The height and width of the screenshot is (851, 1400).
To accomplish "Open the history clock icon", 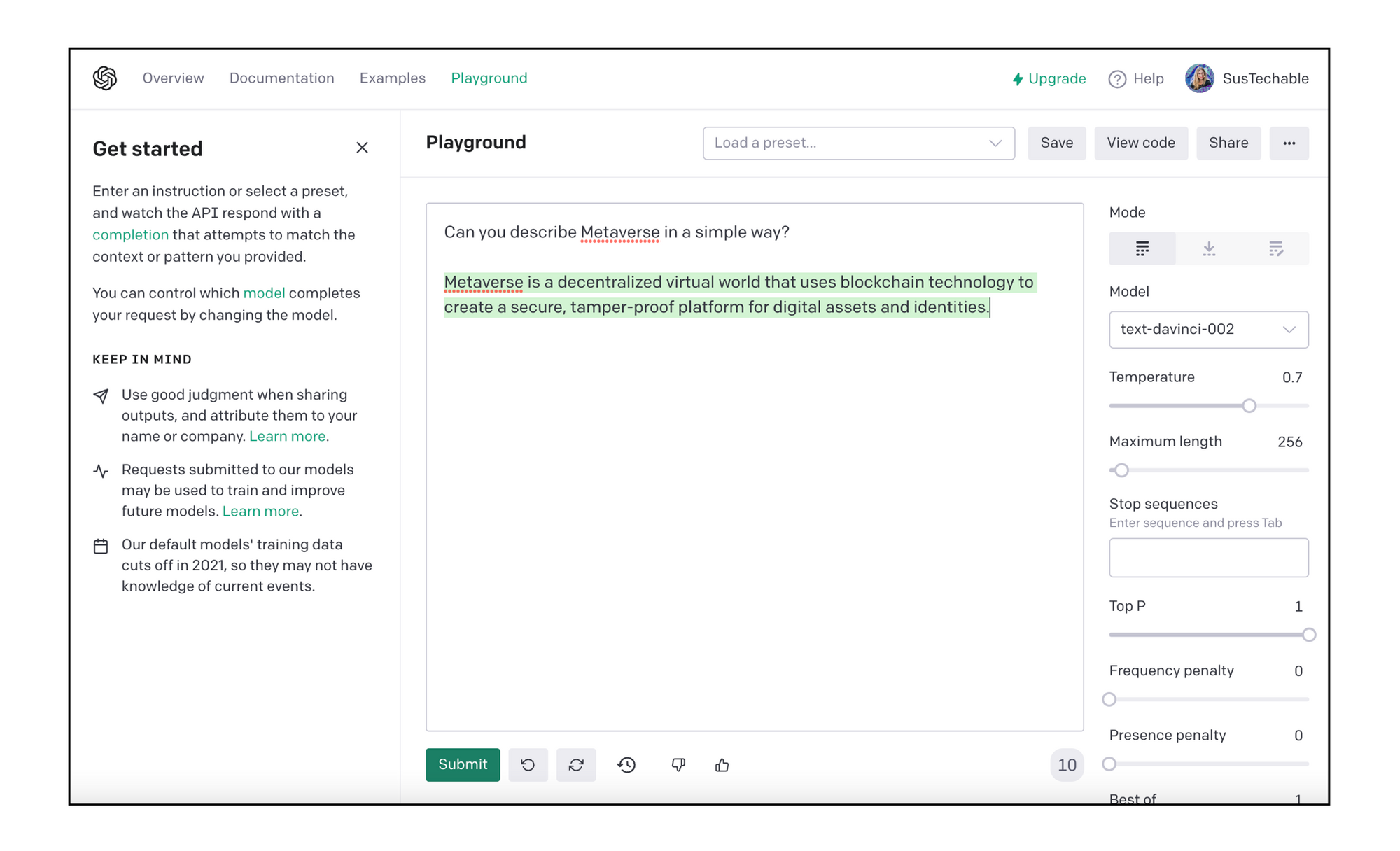I will tap(626, 765).
